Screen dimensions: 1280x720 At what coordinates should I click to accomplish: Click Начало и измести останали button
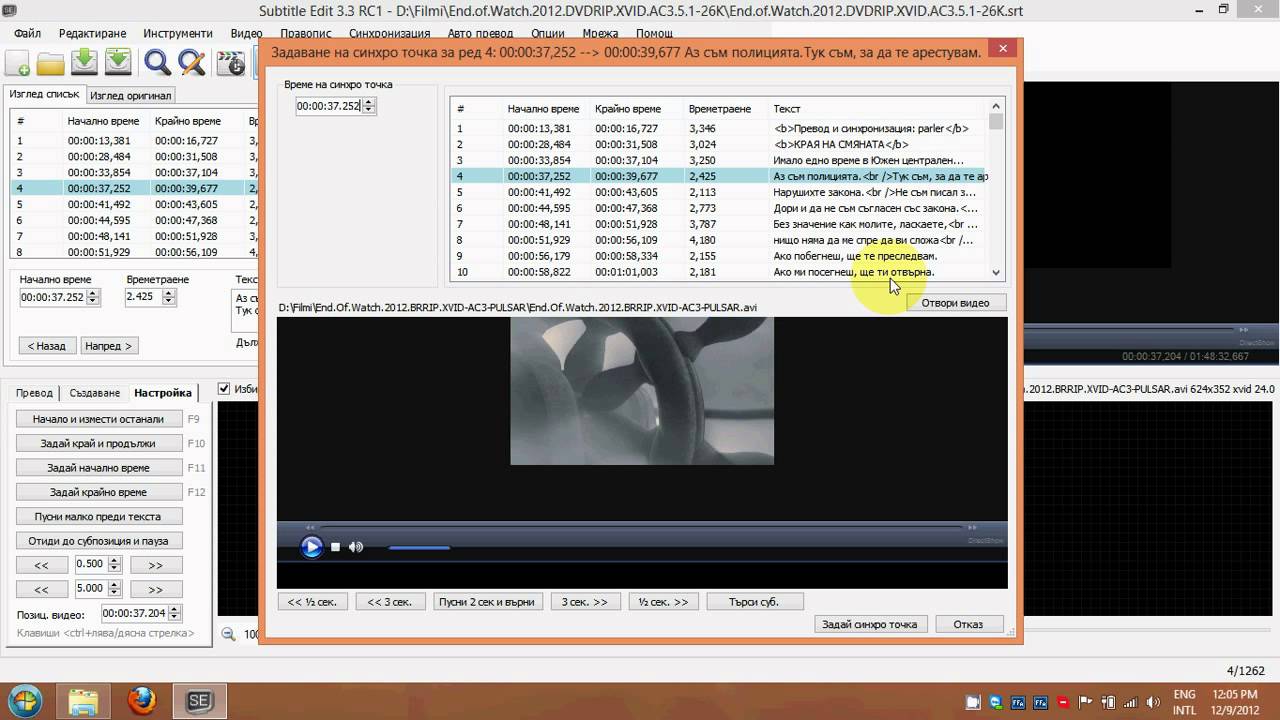click(x=98, y=419)
